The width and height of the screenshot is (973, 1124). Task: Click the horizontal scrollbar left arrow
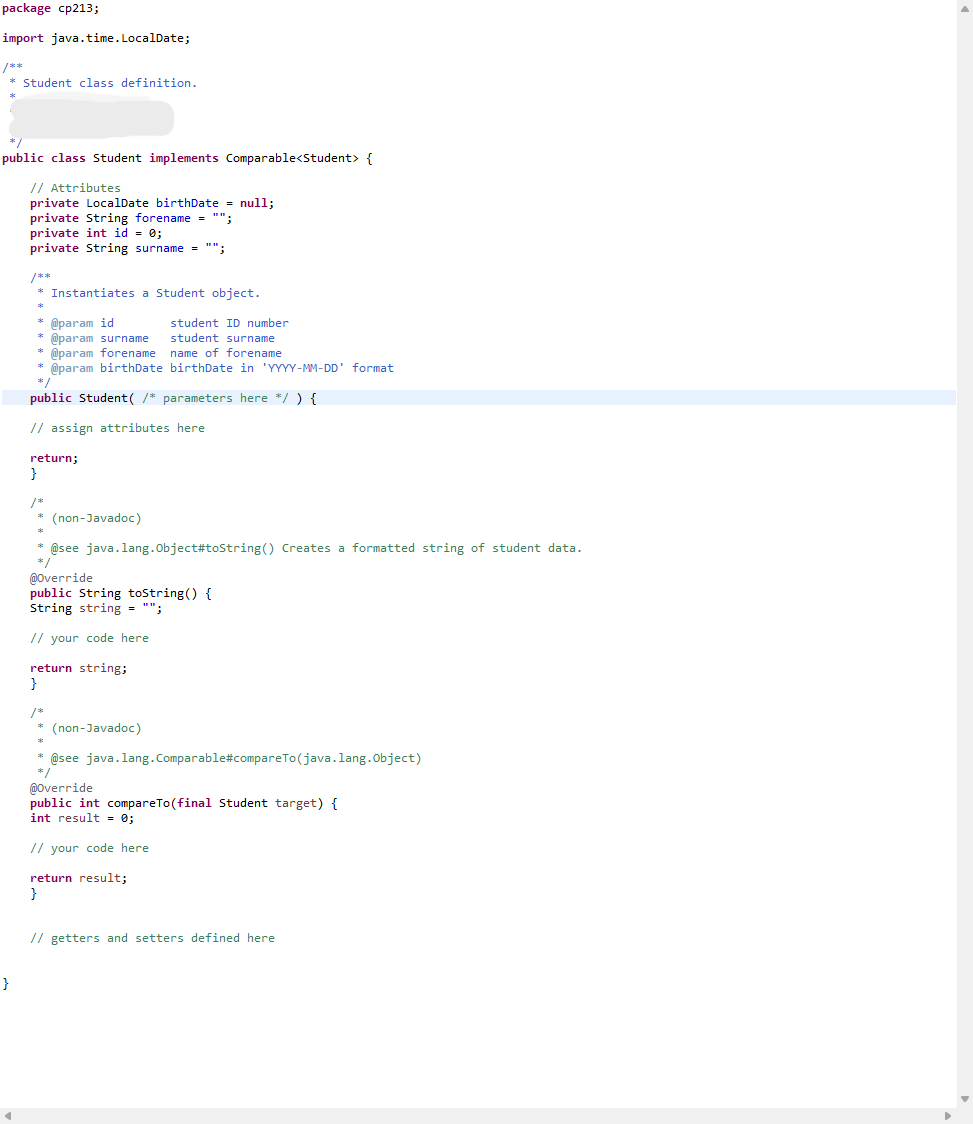coord(8,1116)
